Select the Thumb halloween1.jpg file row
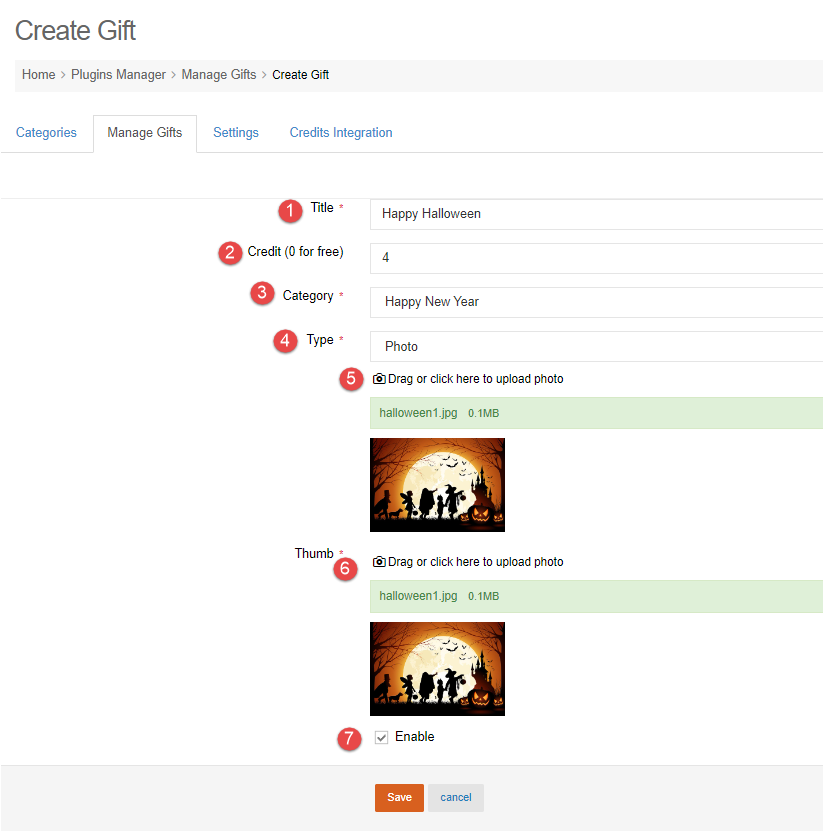Screen dimensions: 823x838 pyautogui.click(x=596, y=596)
